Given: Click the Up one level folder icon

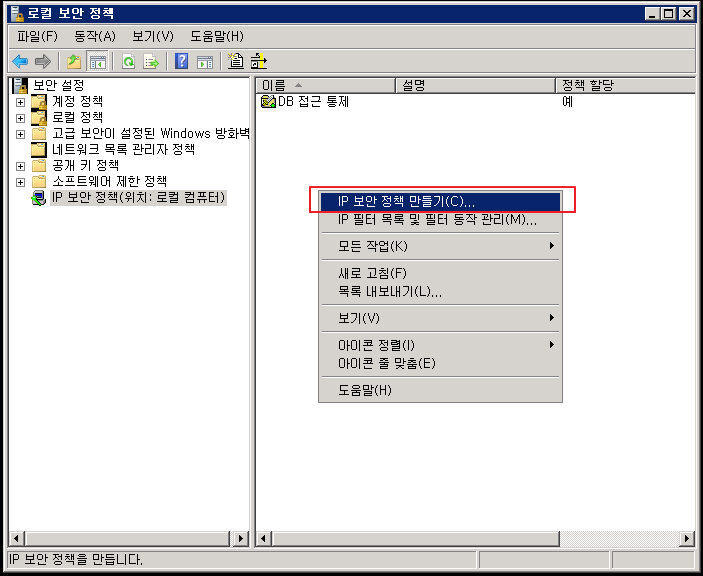Looking at the screenshot, I should click(74, 61).
